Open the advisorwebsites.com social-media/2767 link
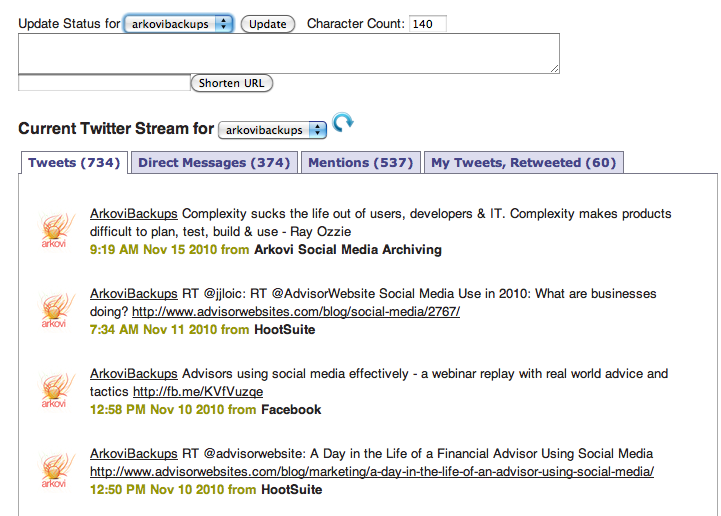Screen dimensions: 721x516 [x=275, y=311]
